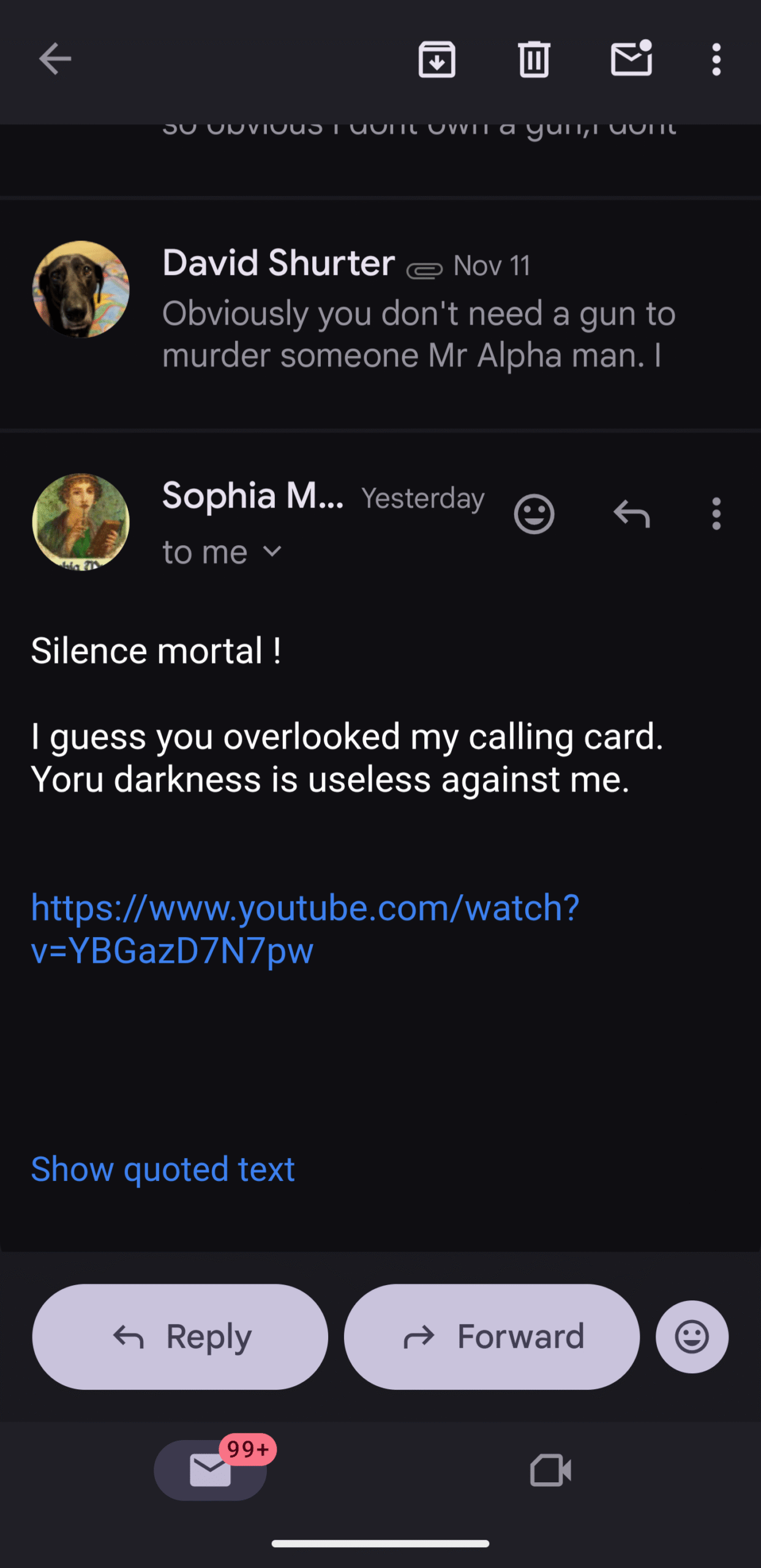Tap the emoji button beside Forward
This screenshot has height=1568, width=761.
(692, 1336)
